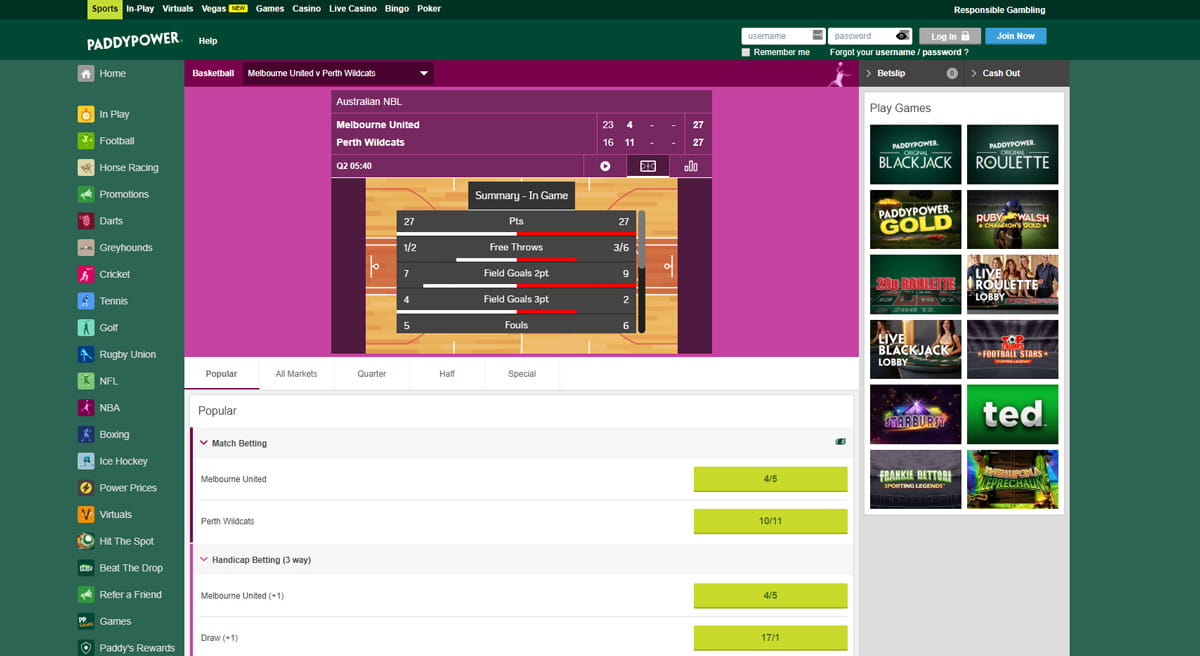Viewport: 1200px width, 656px height.
Task: Expand the Betslip panel chevron
Action: (x=867, y=73)
